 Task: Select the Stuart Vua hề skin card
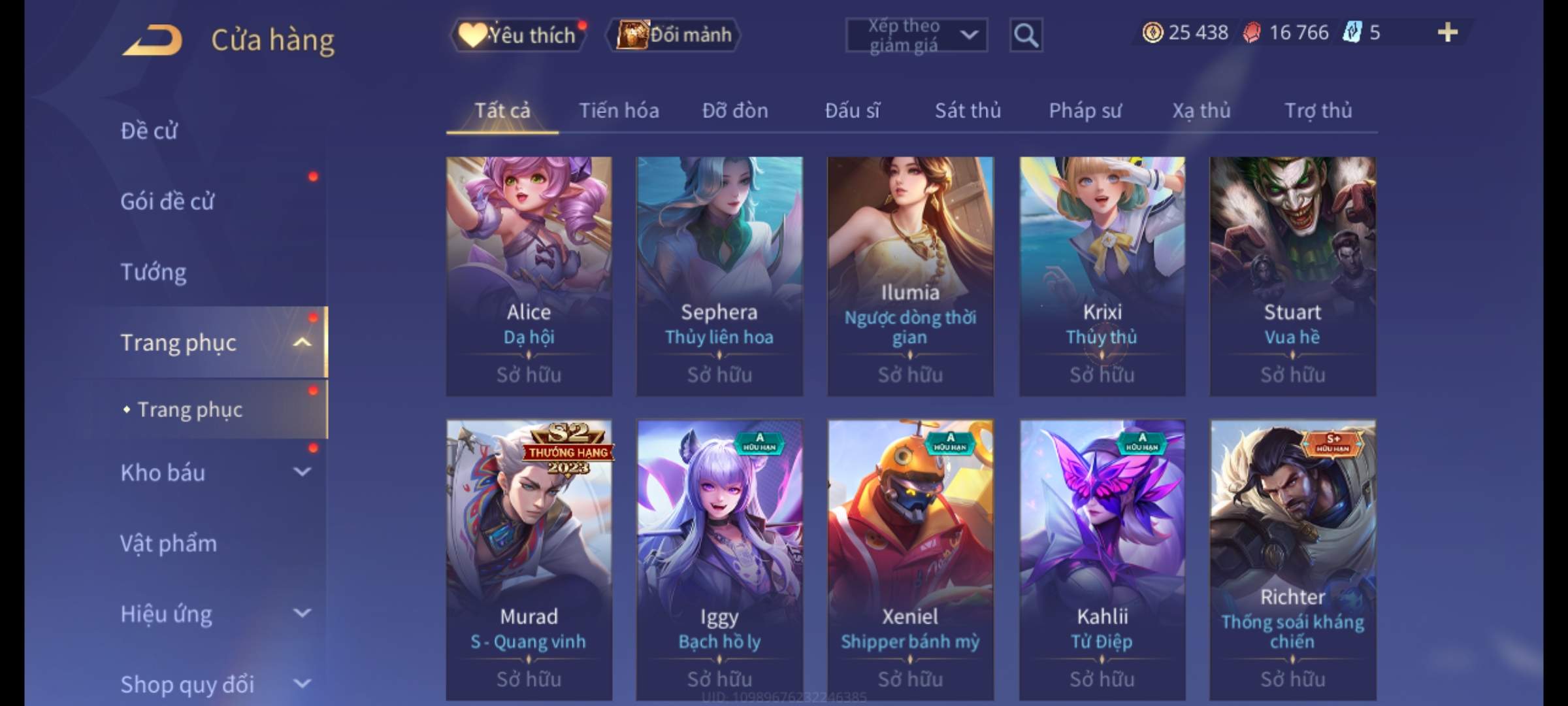[1292, 276]
